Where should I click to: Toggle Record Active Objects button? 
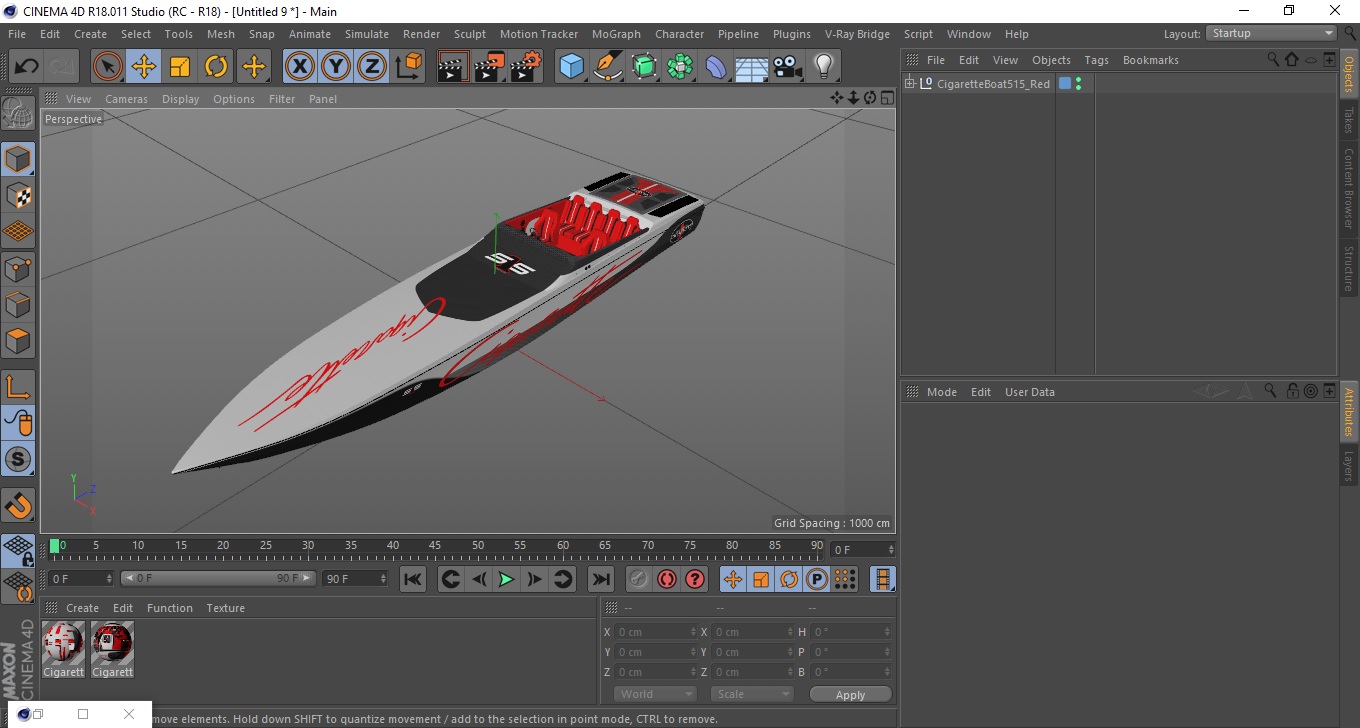638,579
